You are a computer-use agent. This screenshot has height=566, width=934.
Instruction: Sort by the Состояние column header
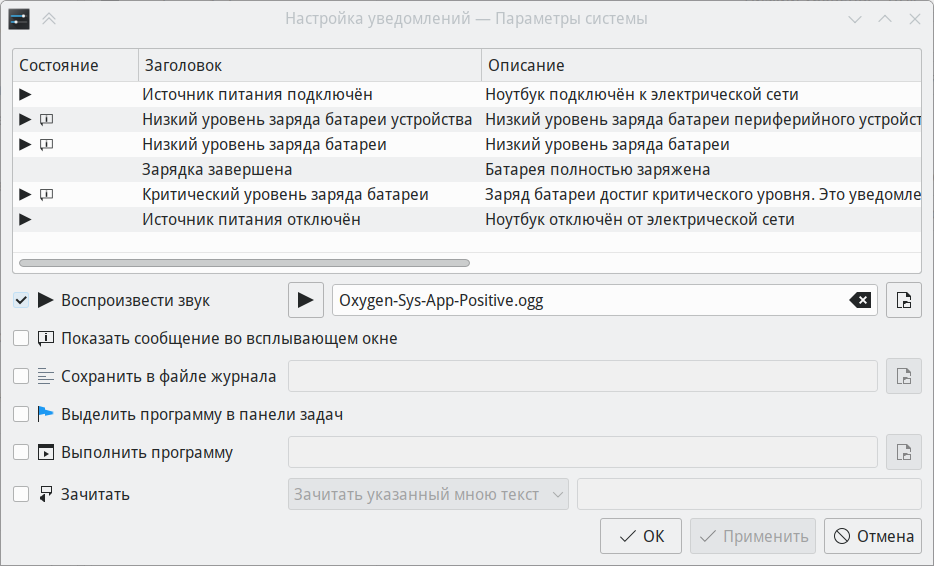pos(76,65)
